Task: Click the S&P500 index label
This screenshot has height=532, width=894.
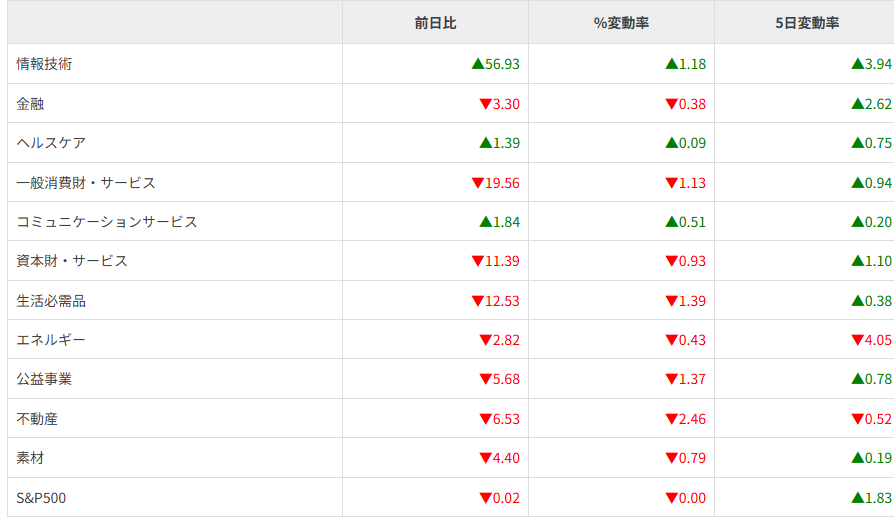Action: [41, 498]
